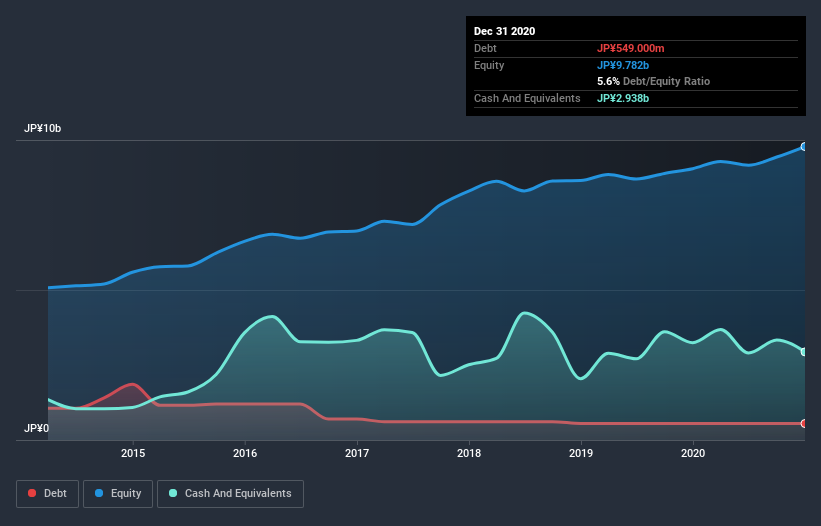Select the teal Cash endpoint marker at Dec 2020
This screenshot has height=526, width=821.
click(x=804, y=352)
